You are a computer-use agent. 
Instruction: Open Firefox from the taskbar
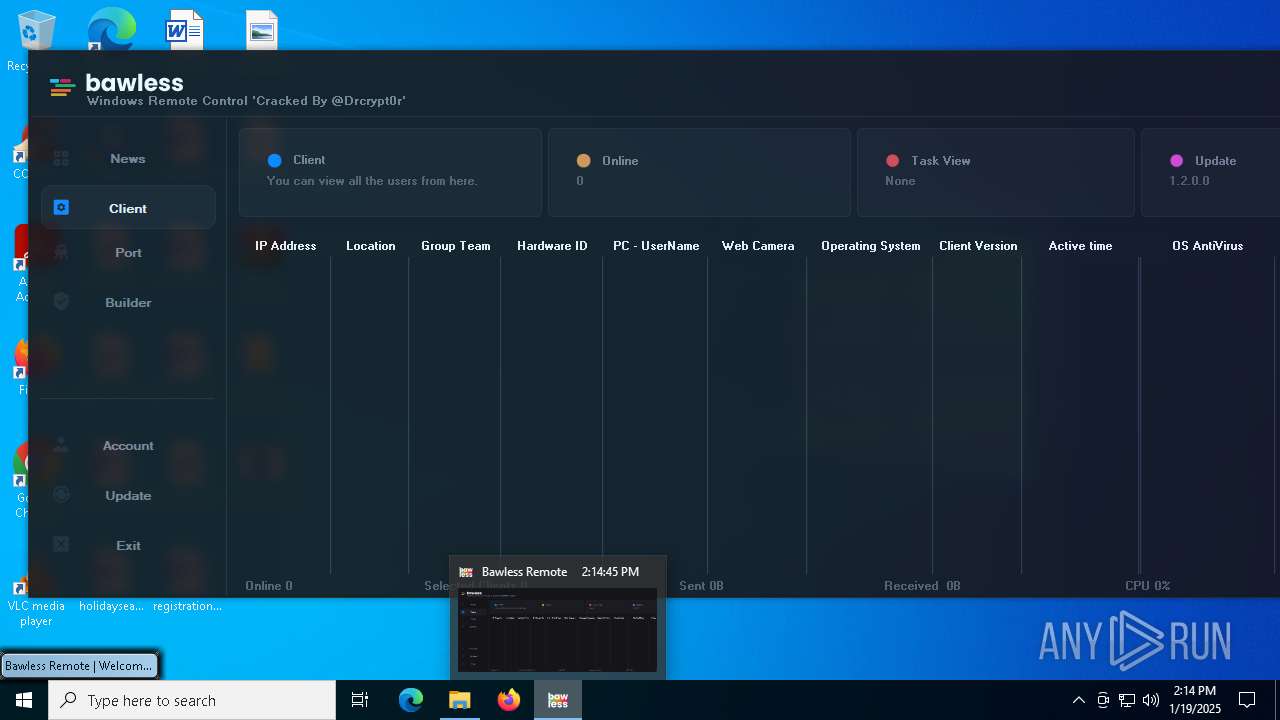point(509,700)
